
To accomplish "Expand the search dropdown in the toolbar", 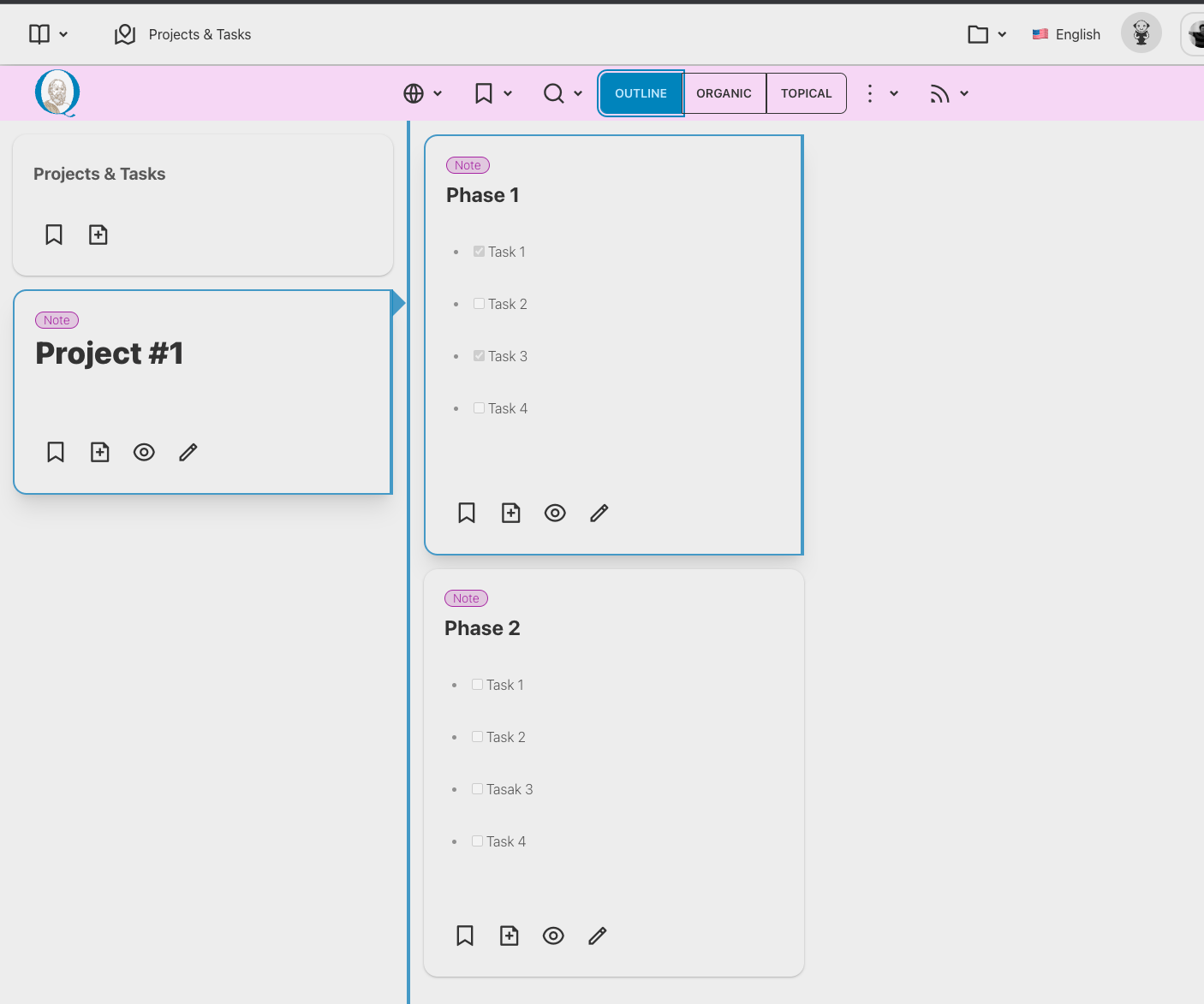I will coord(563,93).
